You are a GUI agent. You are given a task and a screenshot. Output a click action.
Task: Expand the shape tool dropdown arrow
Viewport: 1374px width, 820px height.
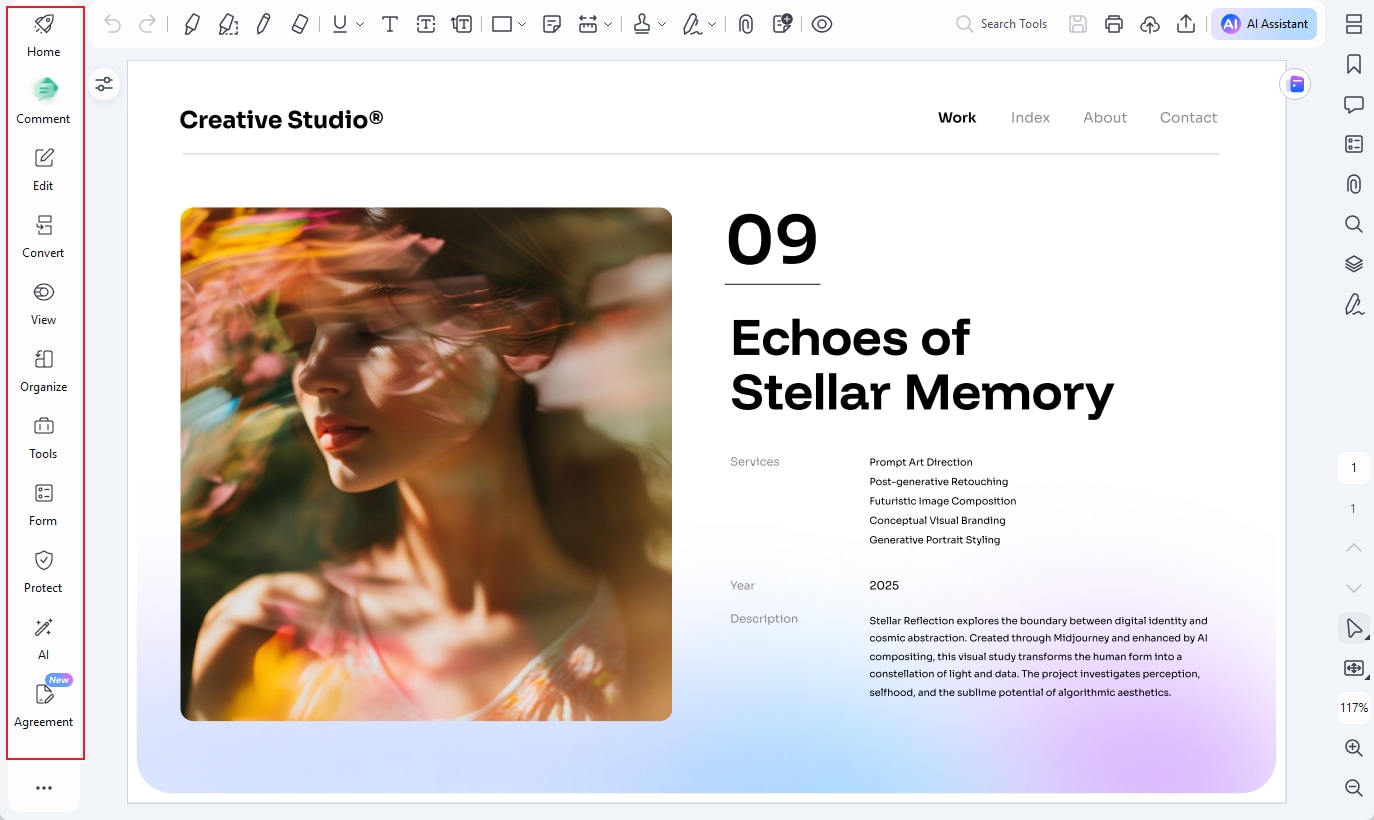tap(522, 24)
